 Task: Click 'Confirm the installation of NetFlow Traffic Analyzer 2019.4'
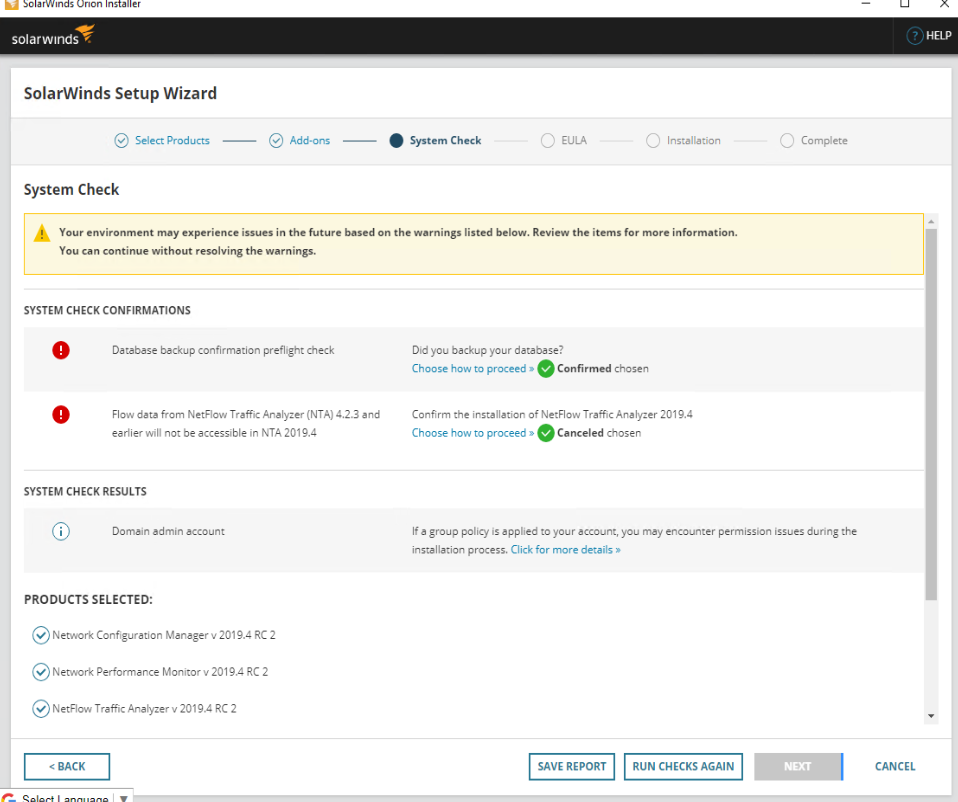pos(552,415)
